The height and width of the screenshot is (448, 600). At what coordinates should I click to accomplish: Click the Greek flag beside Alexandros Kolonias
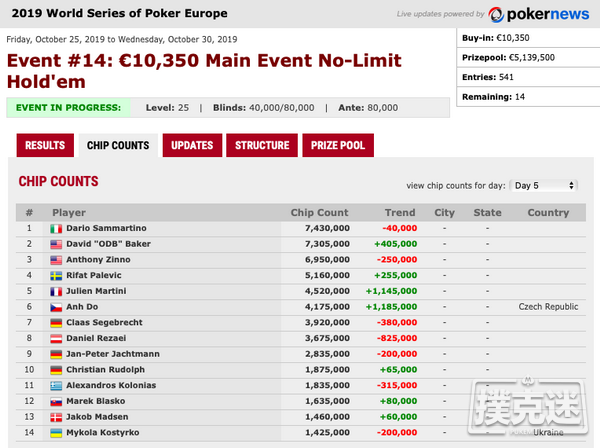(x=57, y=385)
